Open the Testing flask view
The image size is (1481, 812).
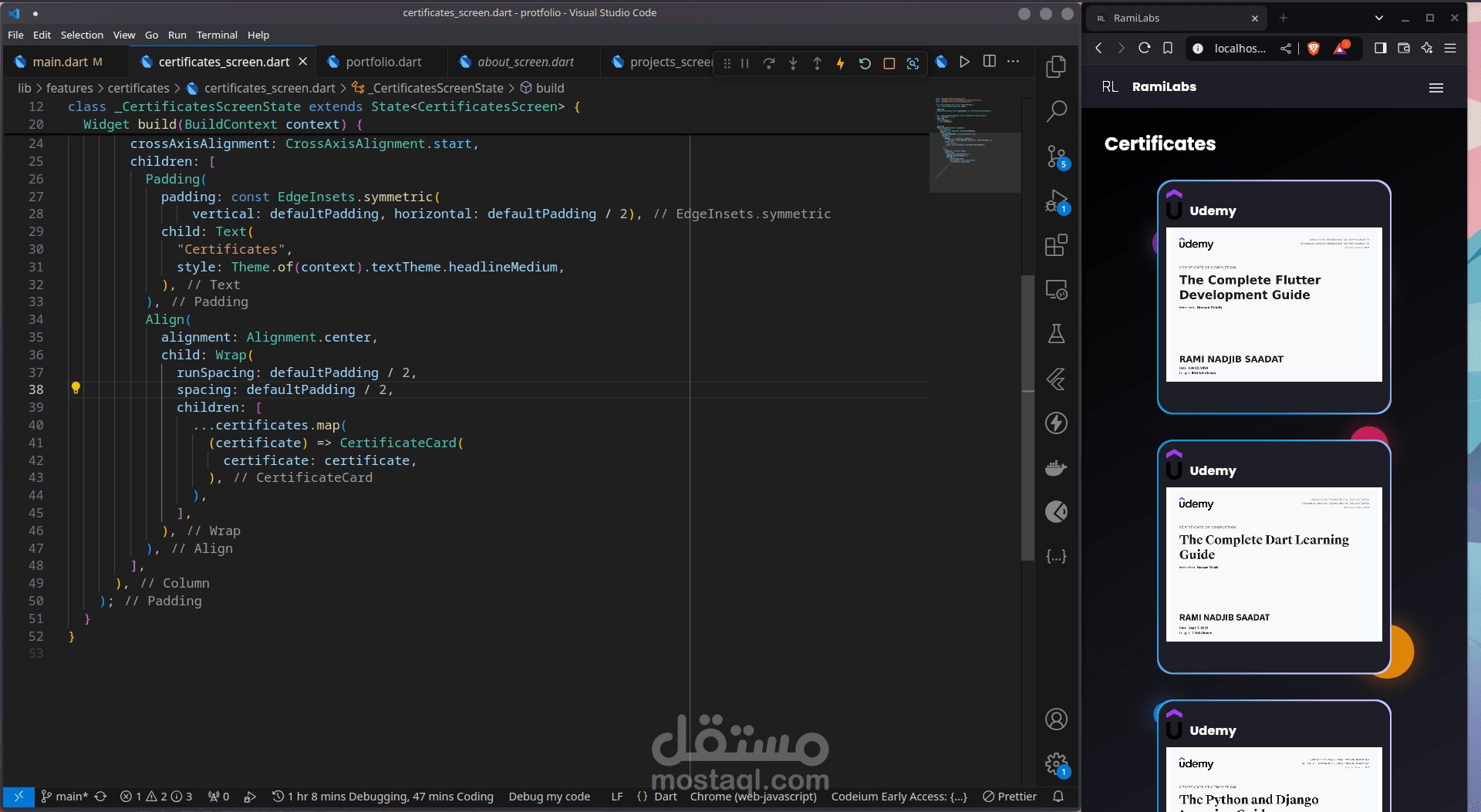(x=1056, y=334)
